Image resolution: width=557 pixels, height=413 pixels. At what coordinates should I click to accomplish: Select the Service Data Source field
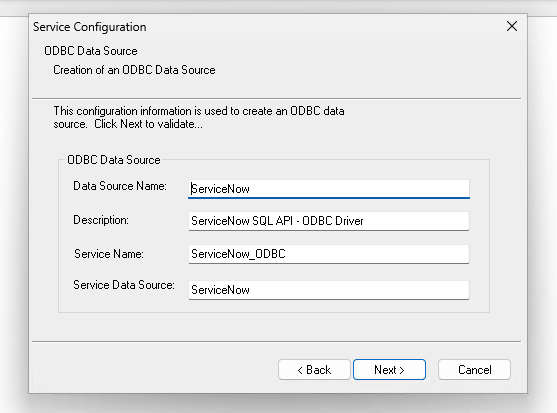click(329, 290)
